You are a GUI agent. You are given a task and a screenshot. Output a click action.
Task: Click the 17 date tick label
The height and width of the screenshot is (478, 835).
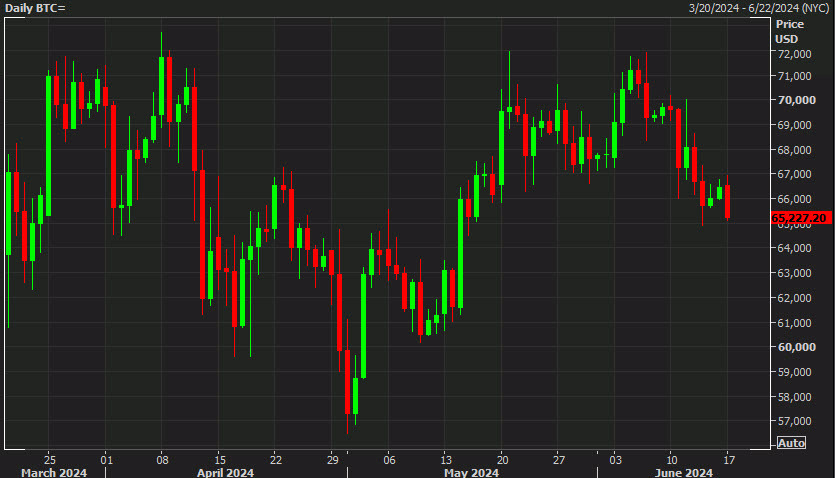coord(728,460)
